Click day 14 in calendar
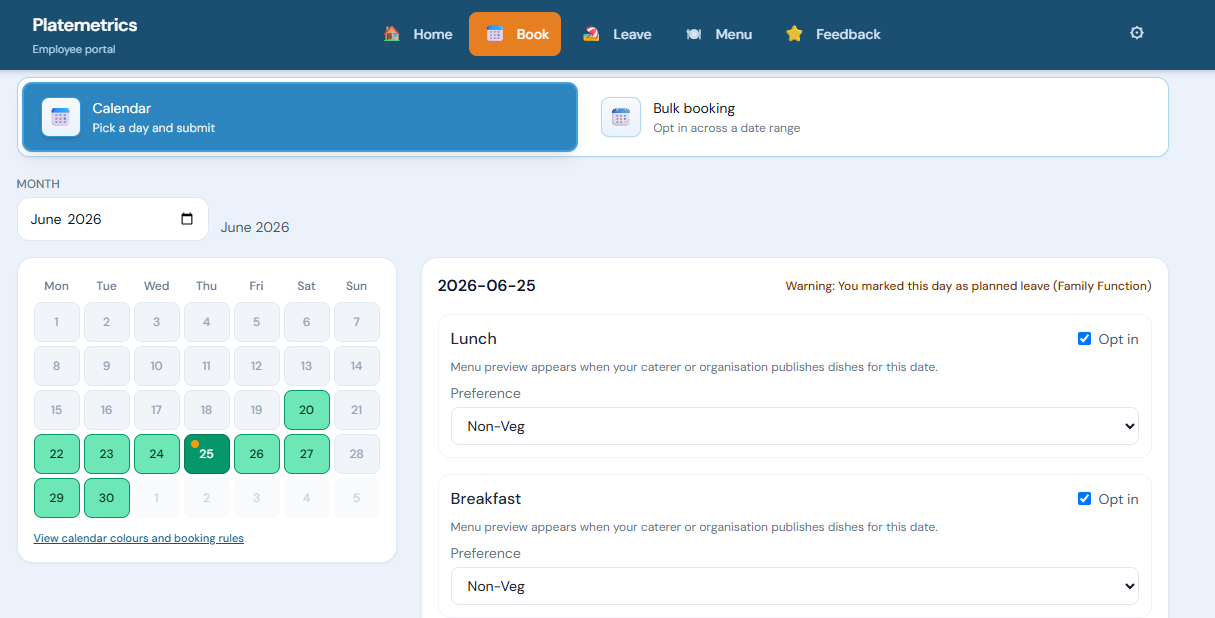This screenshot has height=618, width=1215. 357,366
